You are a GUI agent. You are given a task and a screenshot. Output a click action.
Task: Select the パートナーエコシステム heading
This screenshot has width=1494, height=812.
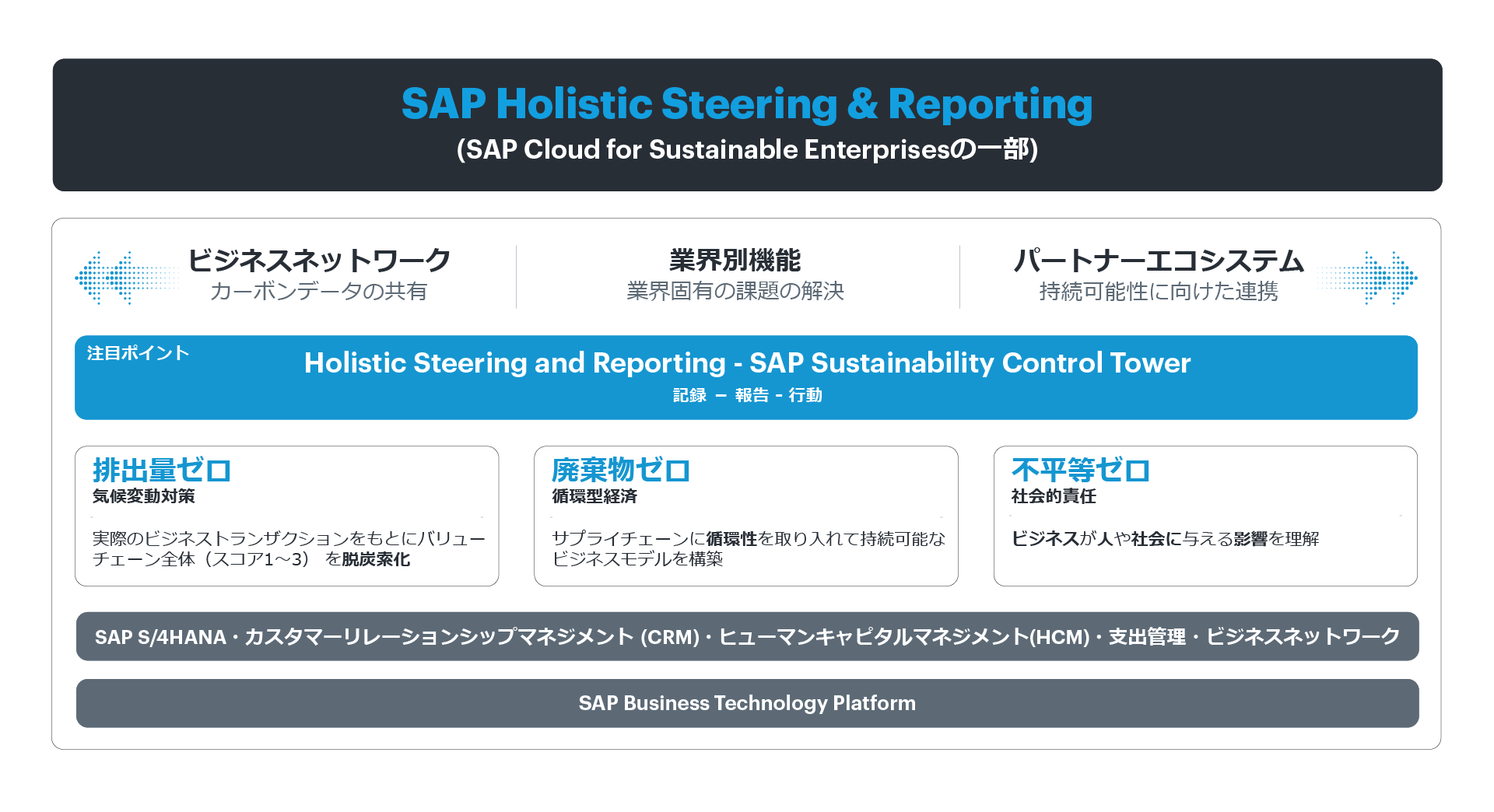coord(1159,260)
